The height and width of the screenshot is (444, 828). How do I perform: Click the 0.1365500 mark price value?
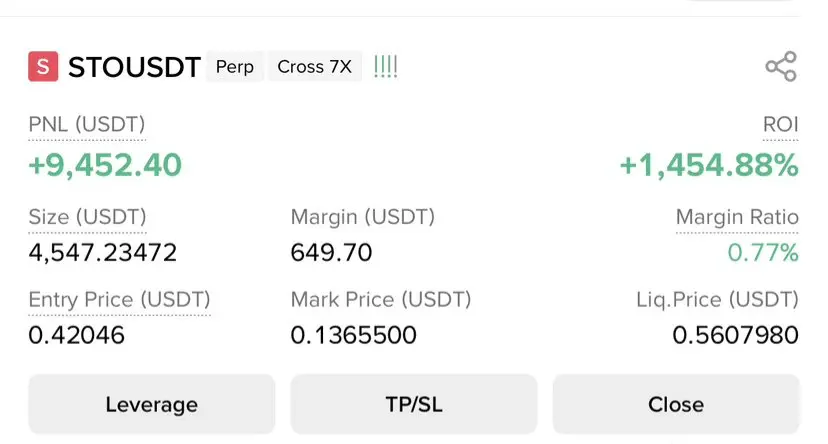[x=353, y=335]
